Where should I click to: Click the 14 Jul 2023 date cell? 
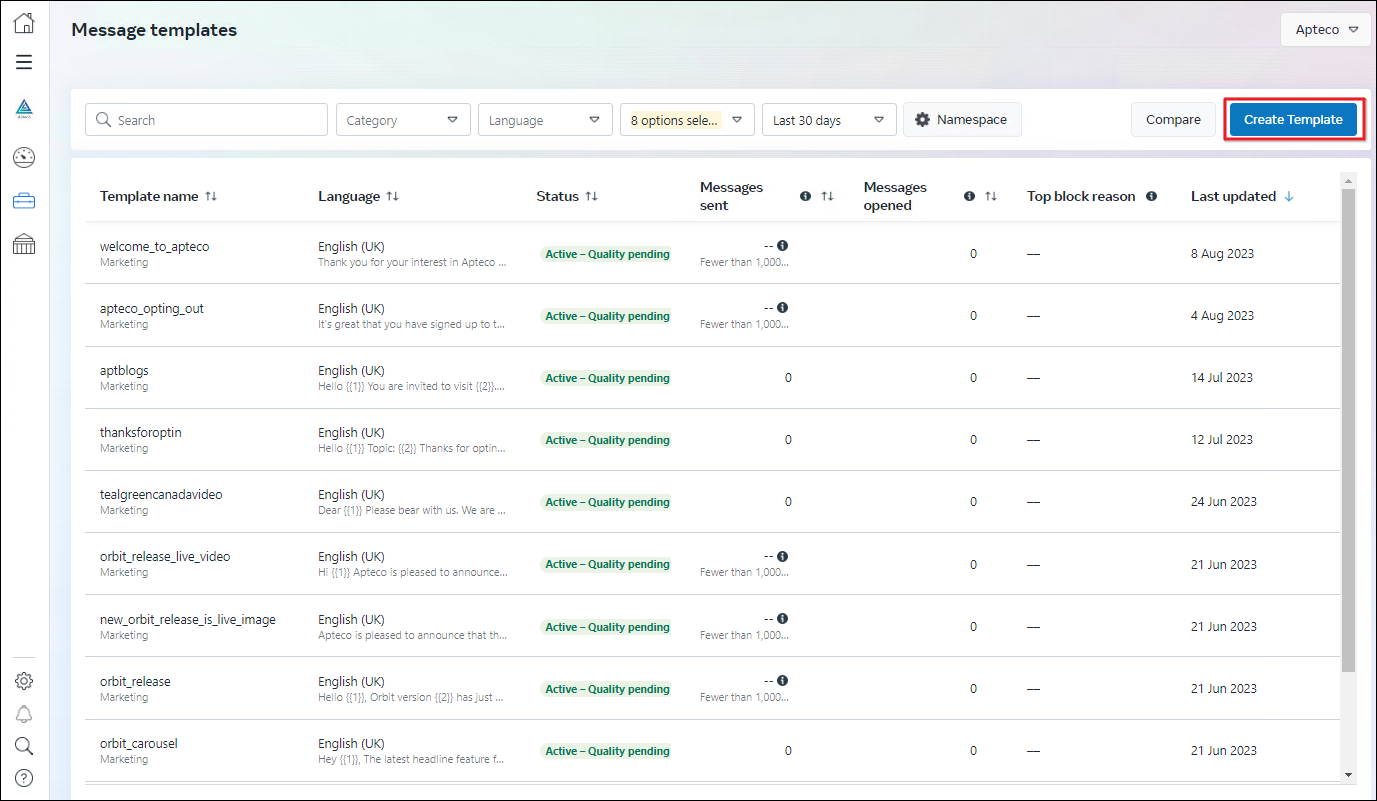click(1222, 378)
